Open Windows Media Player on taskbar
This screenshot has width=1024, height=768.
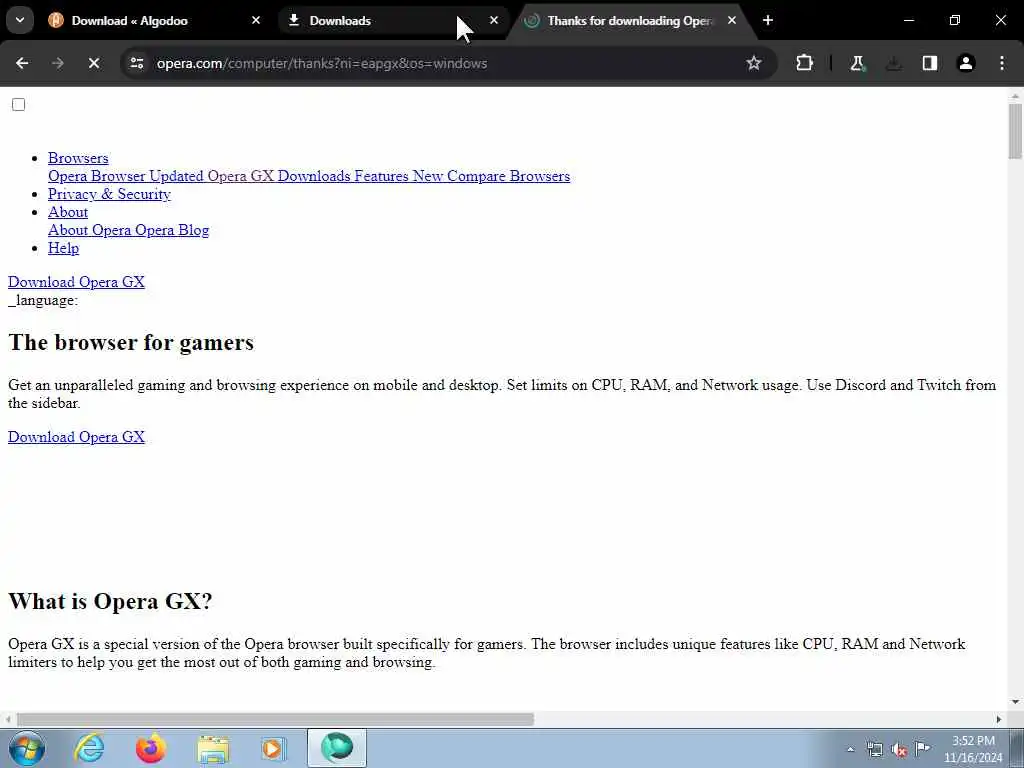274,748
